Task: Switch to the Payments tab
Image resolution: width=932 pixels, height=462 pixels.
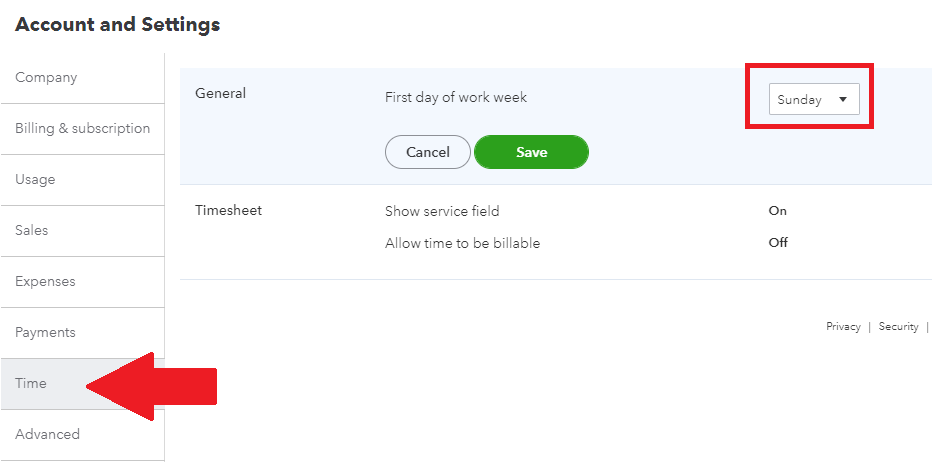Action: (x=45, y=333)
